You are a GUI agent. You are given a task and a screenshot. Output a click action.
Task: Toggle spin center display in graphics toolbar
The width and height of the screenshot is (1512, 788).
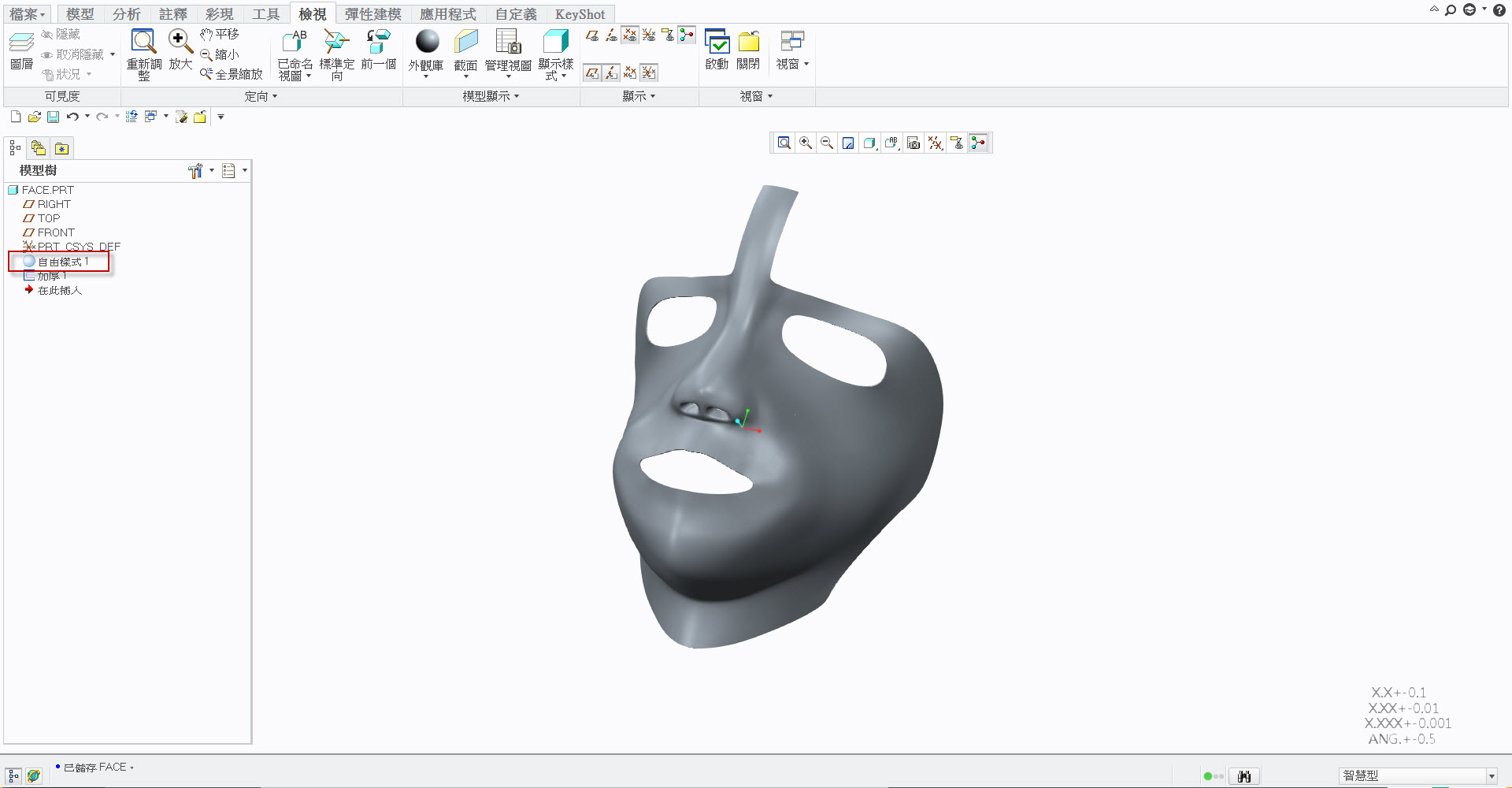tap(978, 143)
